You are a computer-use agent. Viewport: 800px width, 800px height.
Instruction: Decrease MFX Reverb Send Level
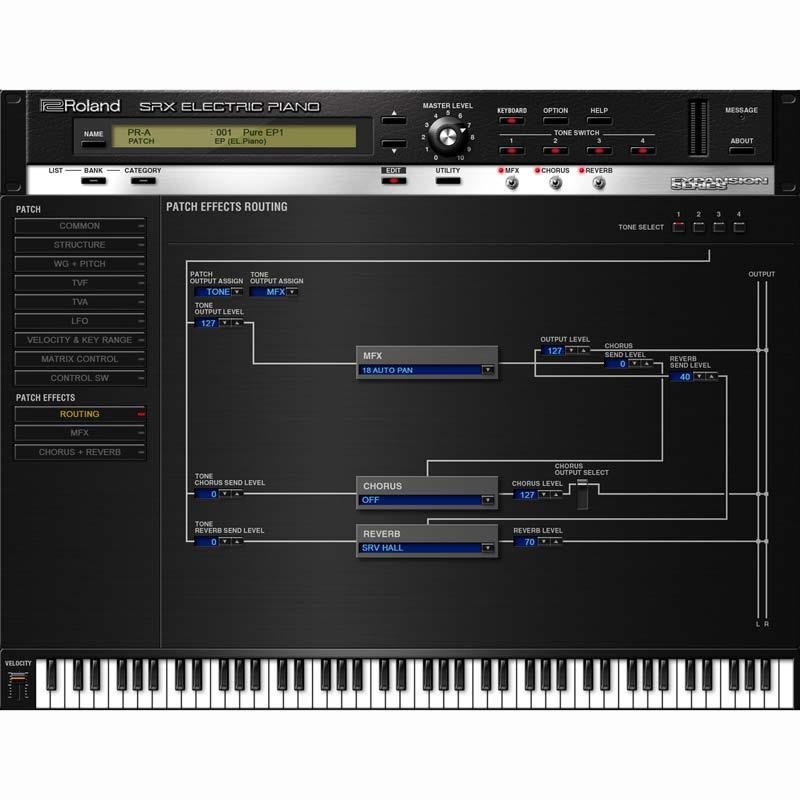[699, 377]
